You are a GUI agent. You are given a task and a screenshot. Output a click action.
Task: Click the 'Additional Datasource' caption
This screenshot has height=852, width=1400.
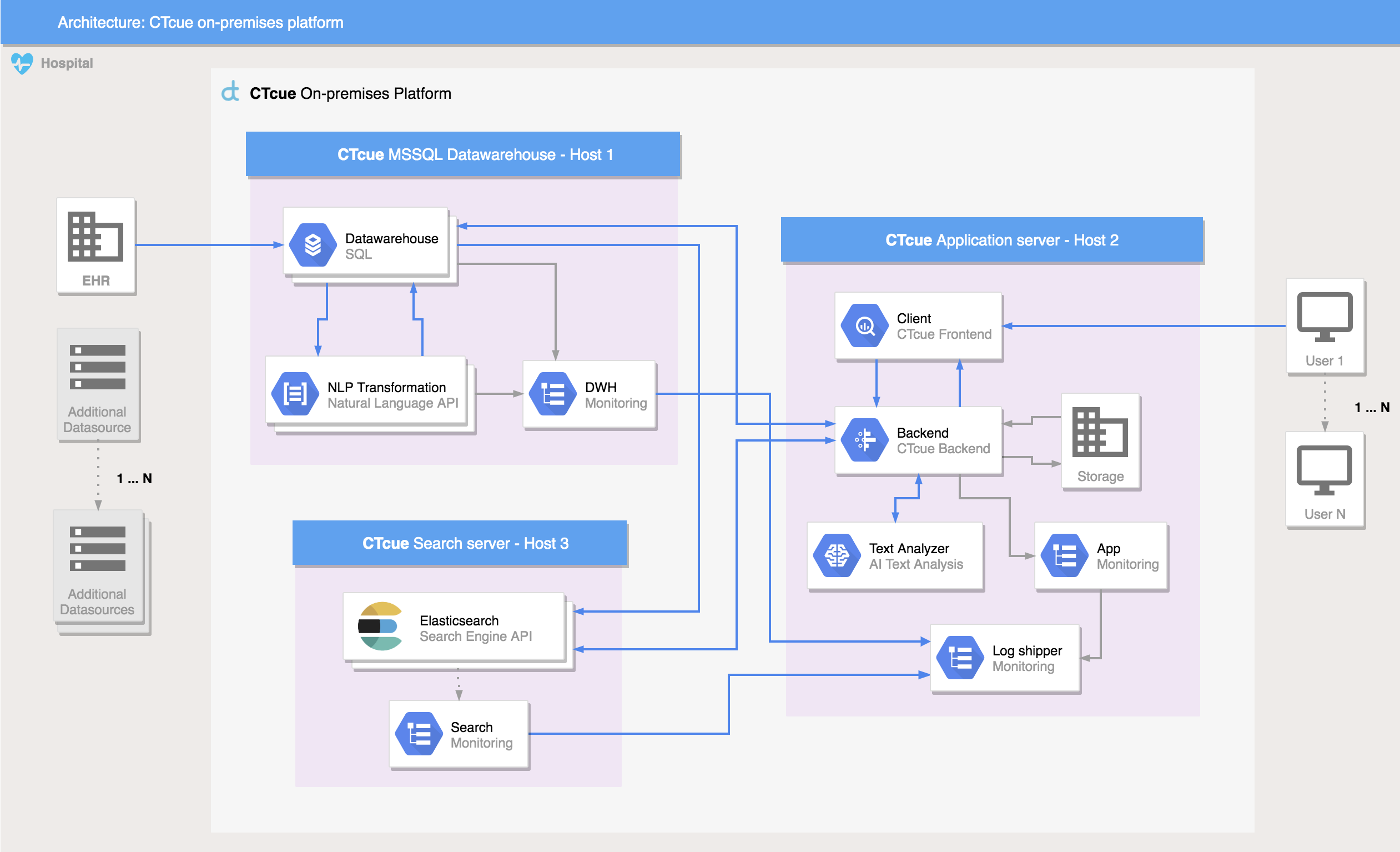(97, 420)
